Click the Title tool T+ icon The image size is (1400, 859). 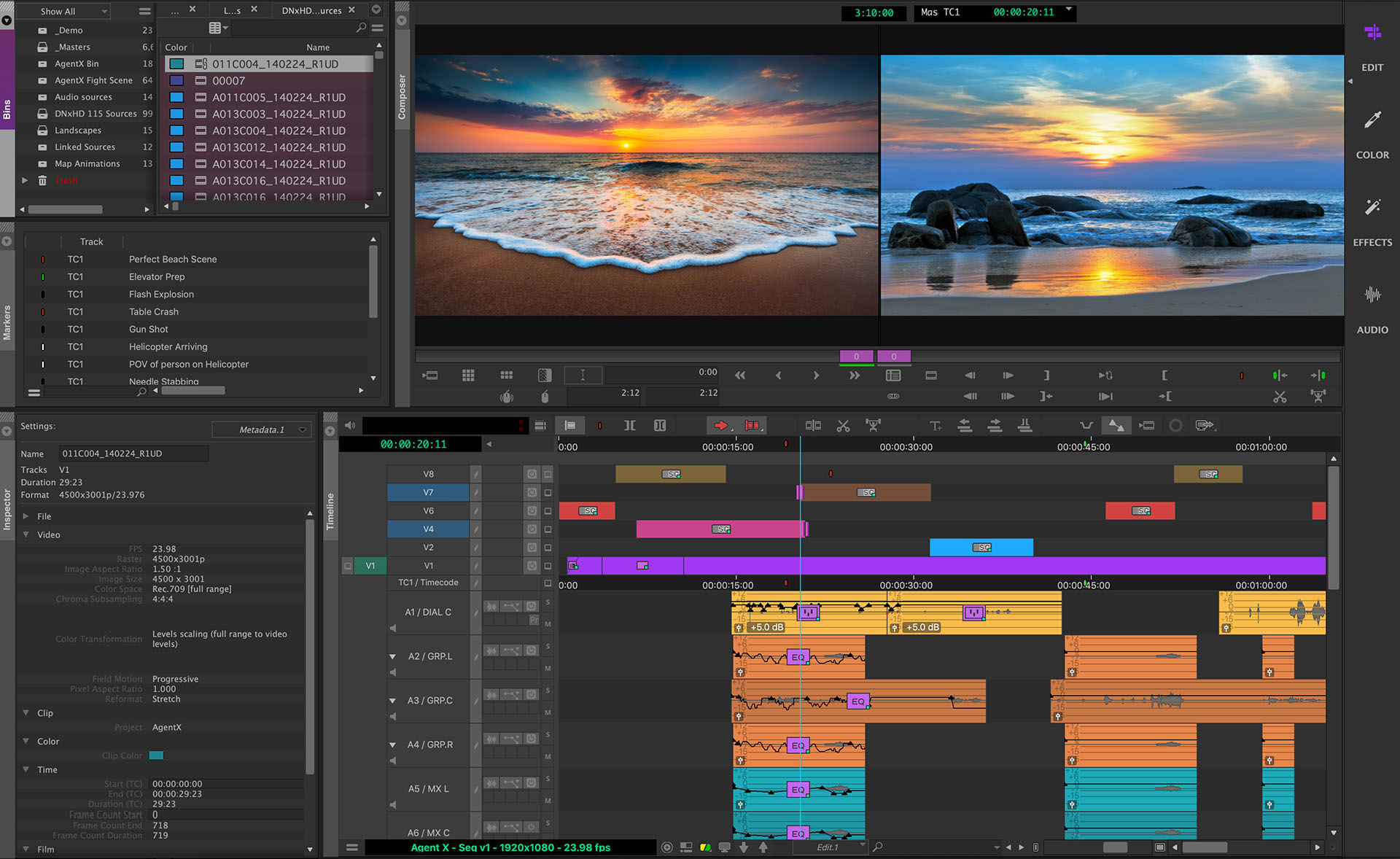[x=935, y=425]
